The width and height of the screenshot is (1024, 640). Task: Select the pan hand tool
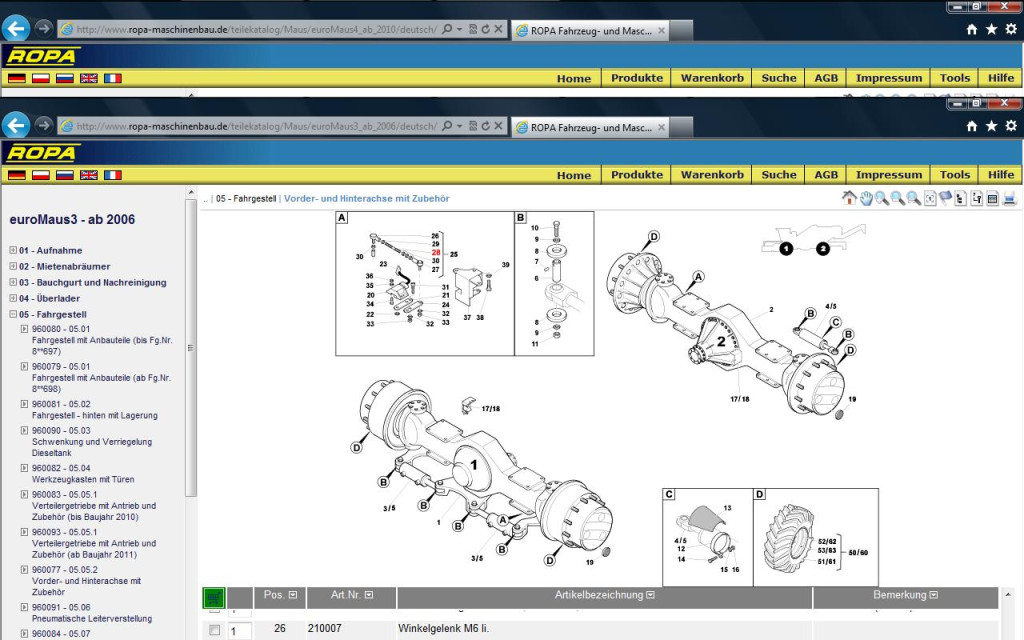(866, 198)
